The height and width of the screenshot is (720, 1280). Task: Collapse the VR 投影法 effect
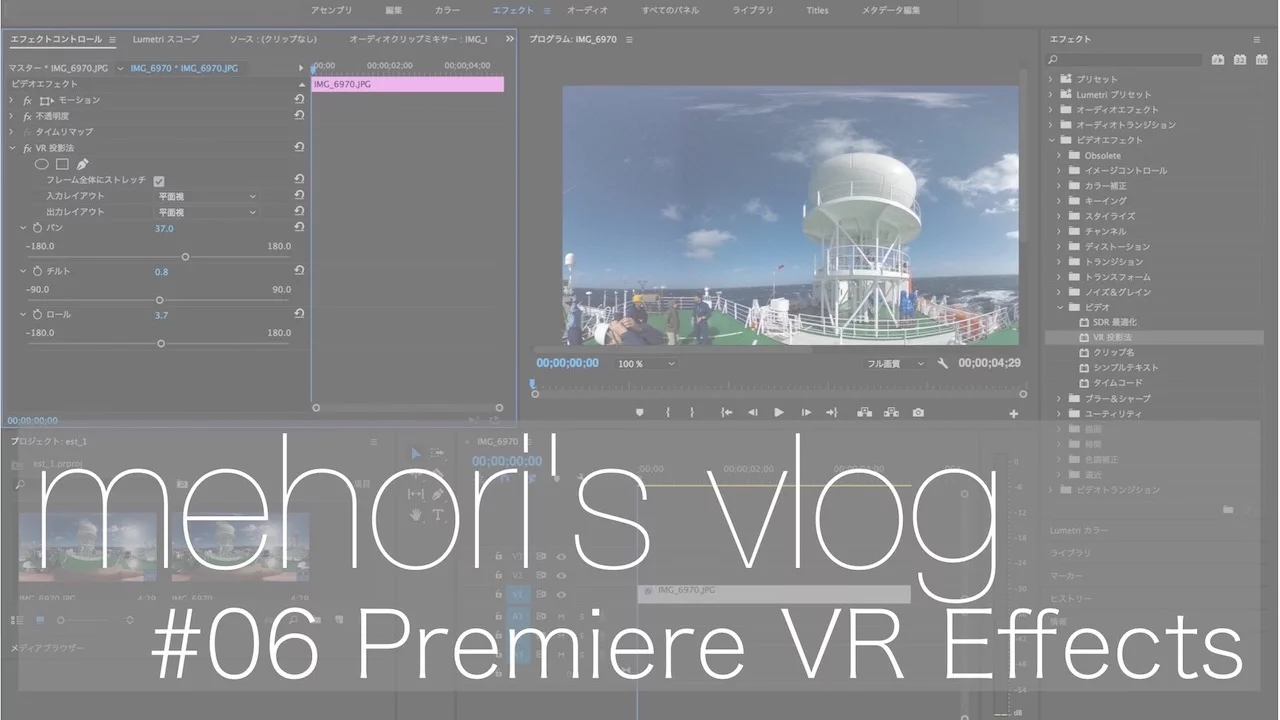(x=12, y=148)
